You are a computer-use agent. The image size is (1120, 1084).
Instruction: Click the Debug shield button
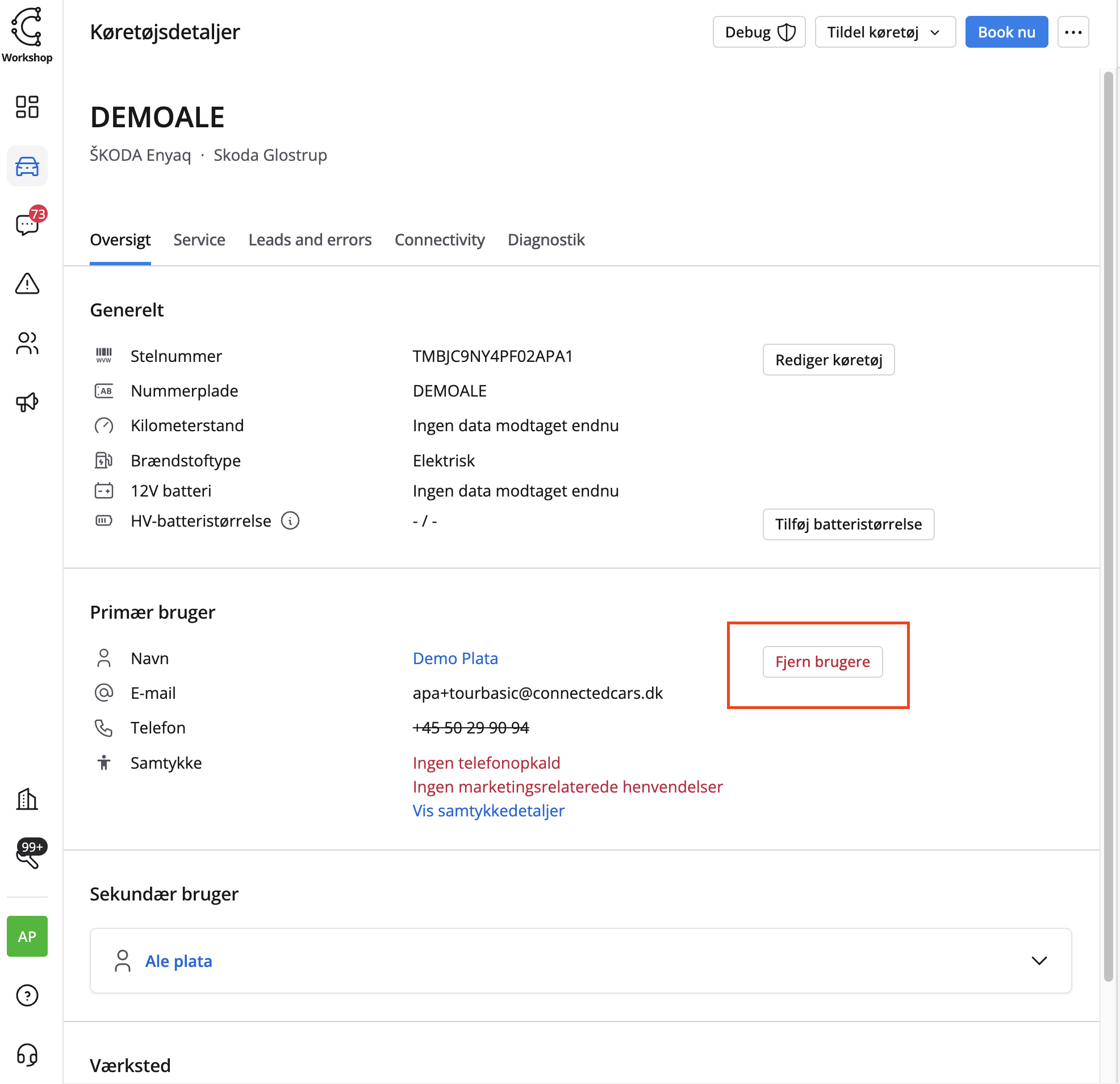(x=759, y=32)
